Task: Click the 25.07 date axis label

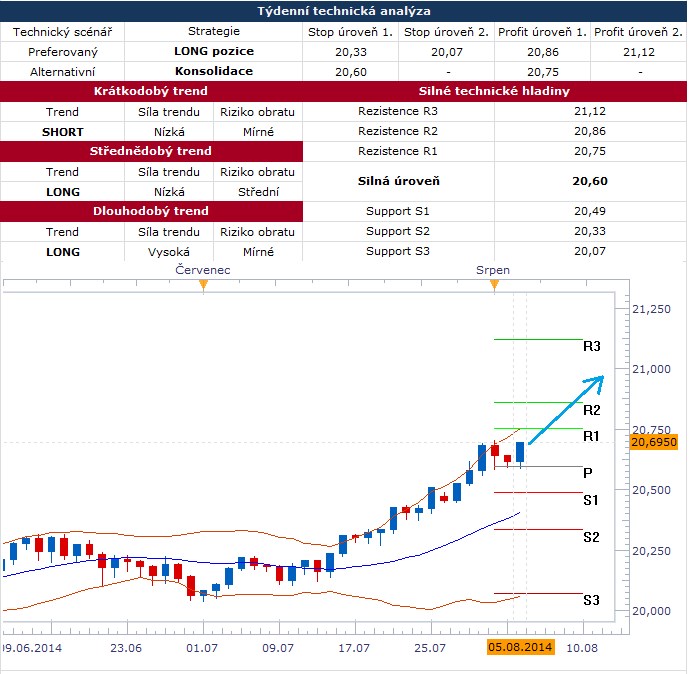Action: point(430,648)
